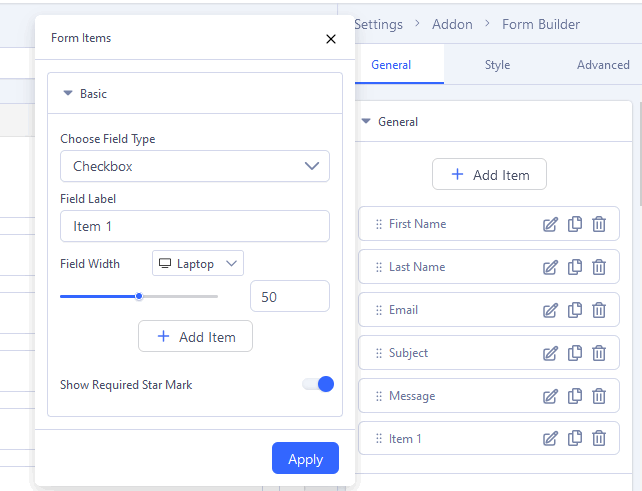Edit the Subject form item

point(550,353)
